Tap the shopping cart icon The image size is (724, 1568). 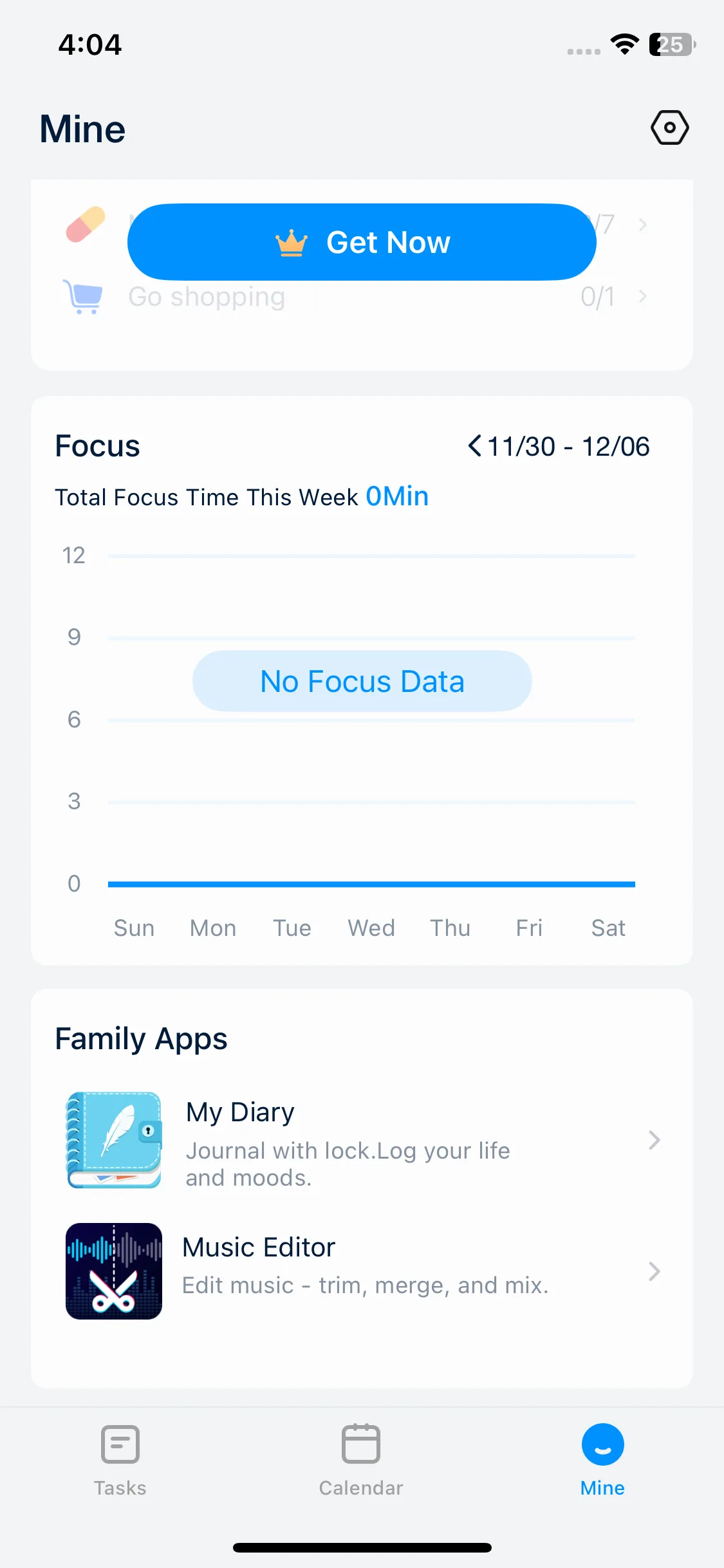[x=83, y=297]
